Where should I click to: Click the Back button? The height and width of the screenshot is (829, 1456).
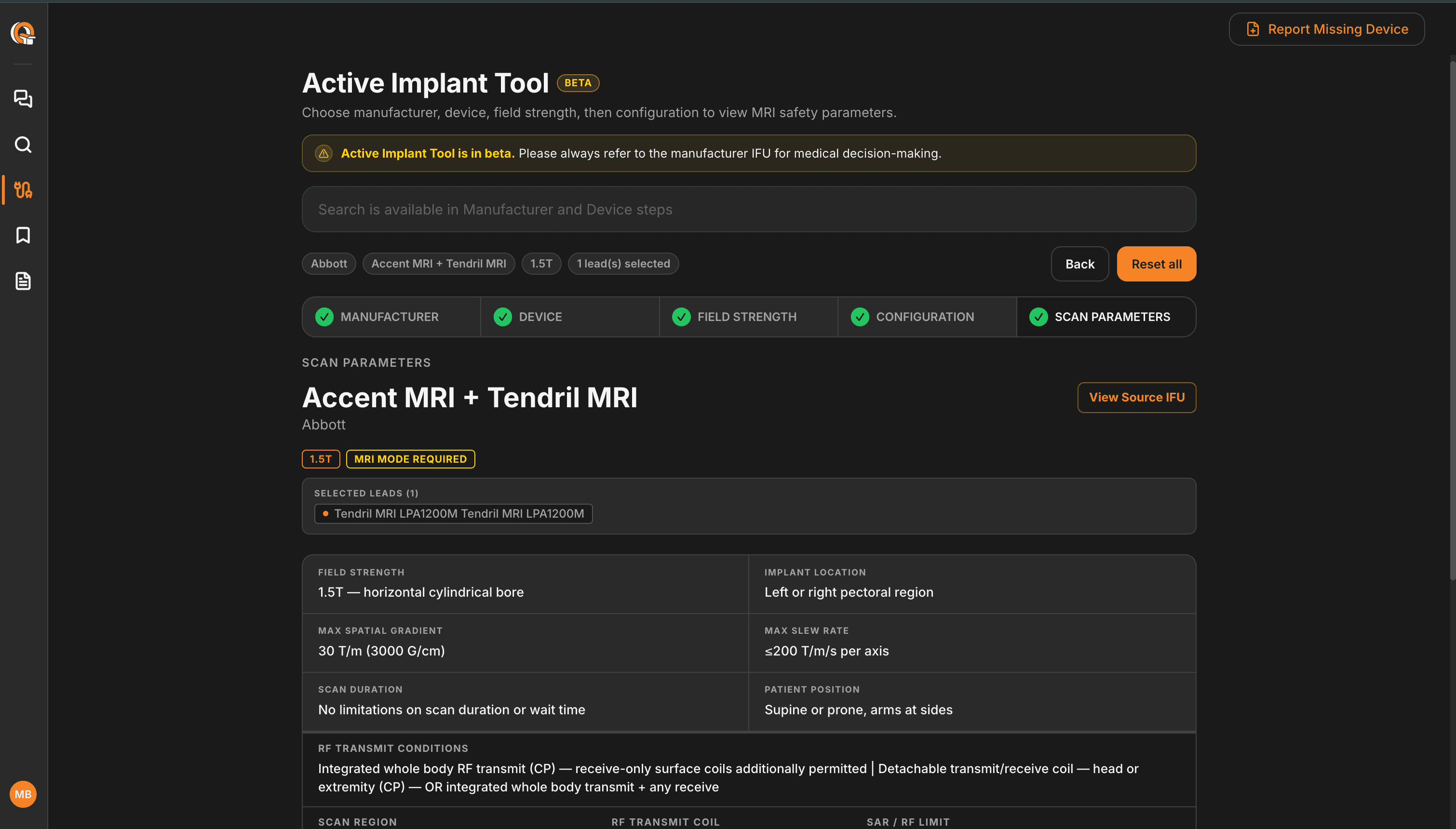click(x=1079, y=264)
